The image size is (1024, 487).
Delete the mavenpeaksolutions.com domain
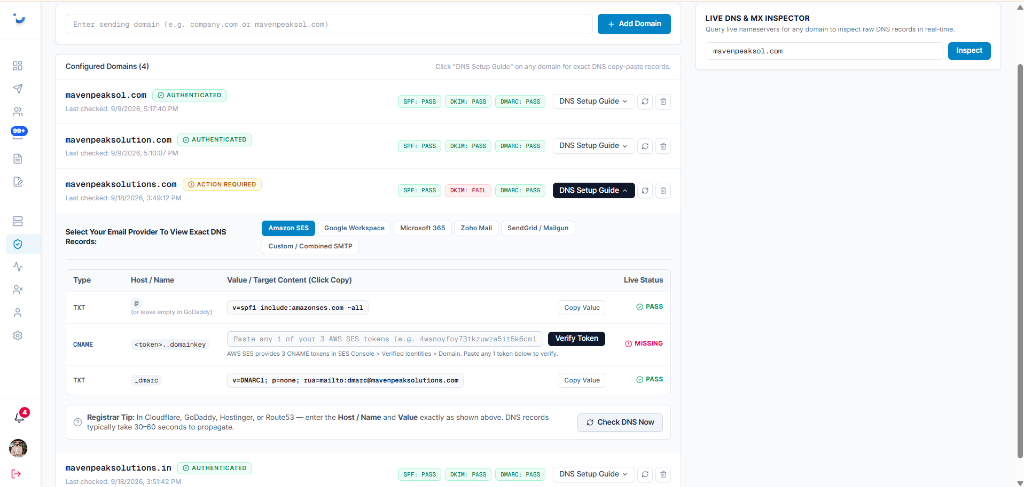pyautogui.click(x=663, y=191)
